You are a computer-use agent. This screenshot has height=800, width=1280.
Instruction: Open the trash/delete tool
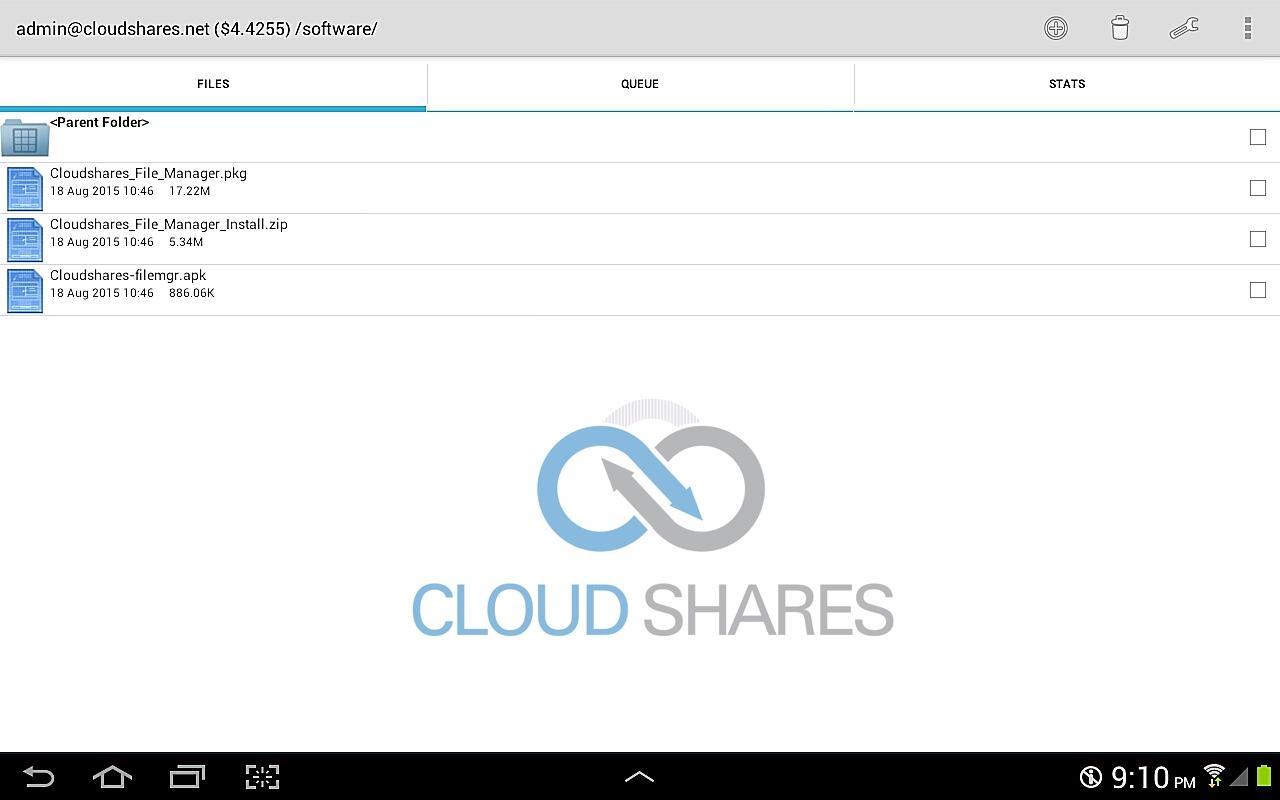pyautogui.click(x=1120, y=28)
